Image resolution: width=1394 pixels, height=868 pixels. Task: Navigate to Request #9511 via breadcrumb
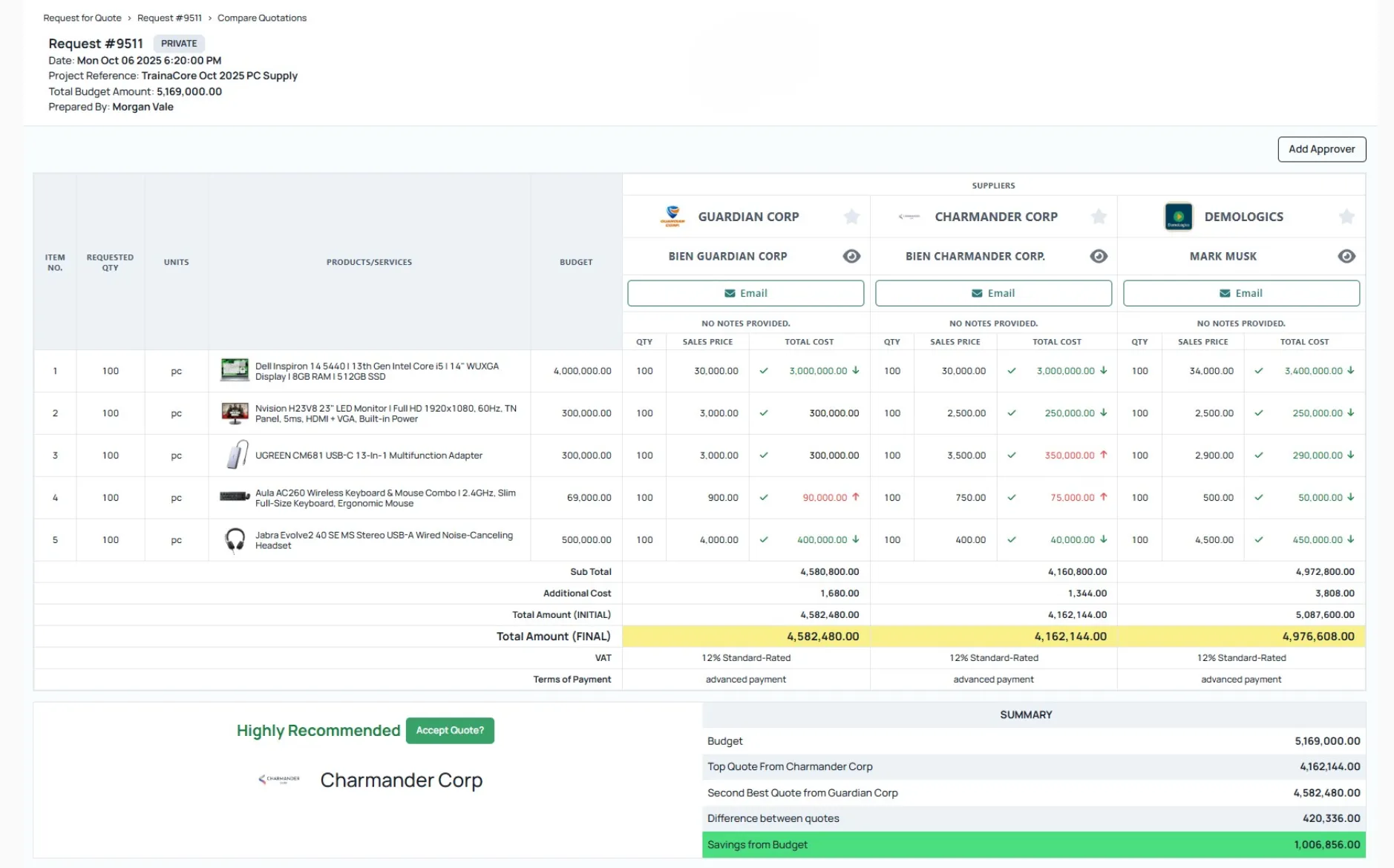coord(170,18)
